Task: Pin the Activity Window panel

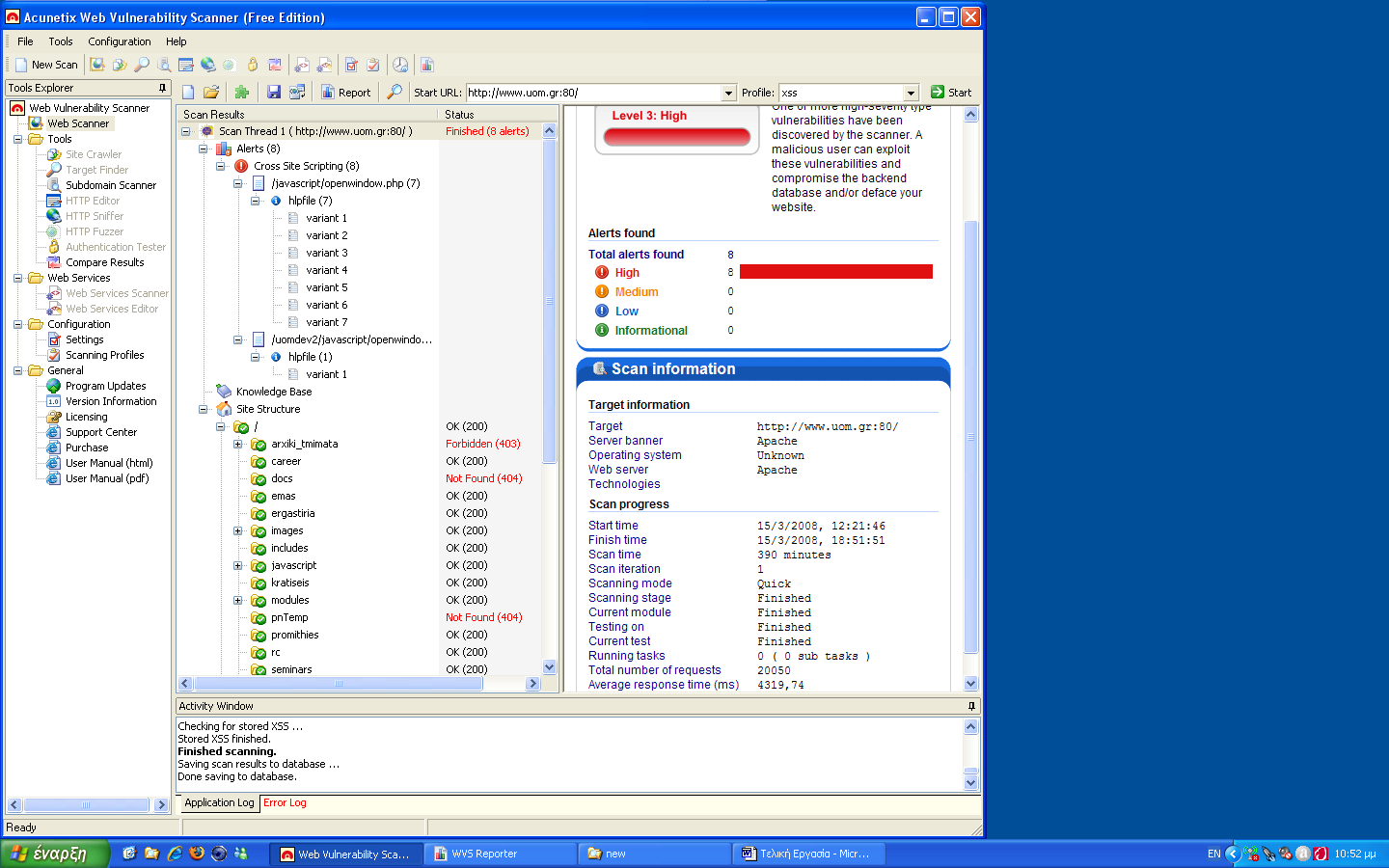Action: [x=971, y=706]
